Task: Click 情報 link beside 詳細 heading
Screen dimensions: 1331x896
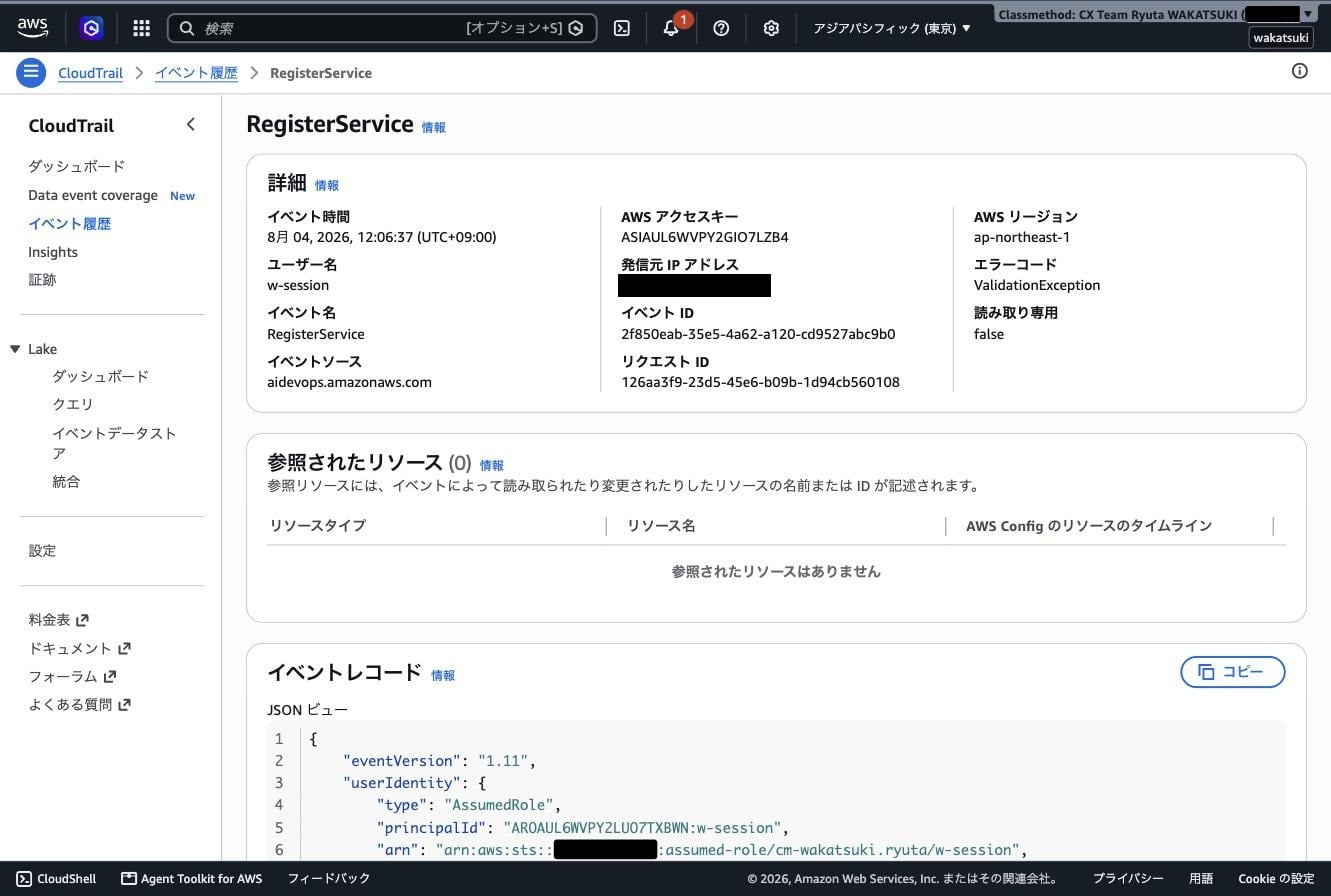Action: (x=327, y=185)
